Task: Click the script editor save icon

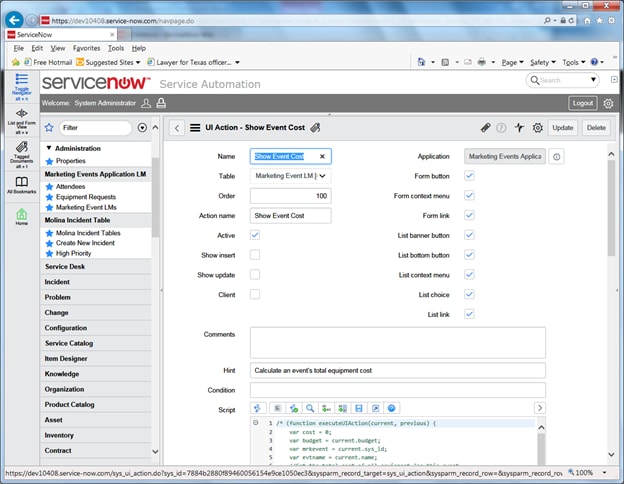Action: (x=358, y=408)
